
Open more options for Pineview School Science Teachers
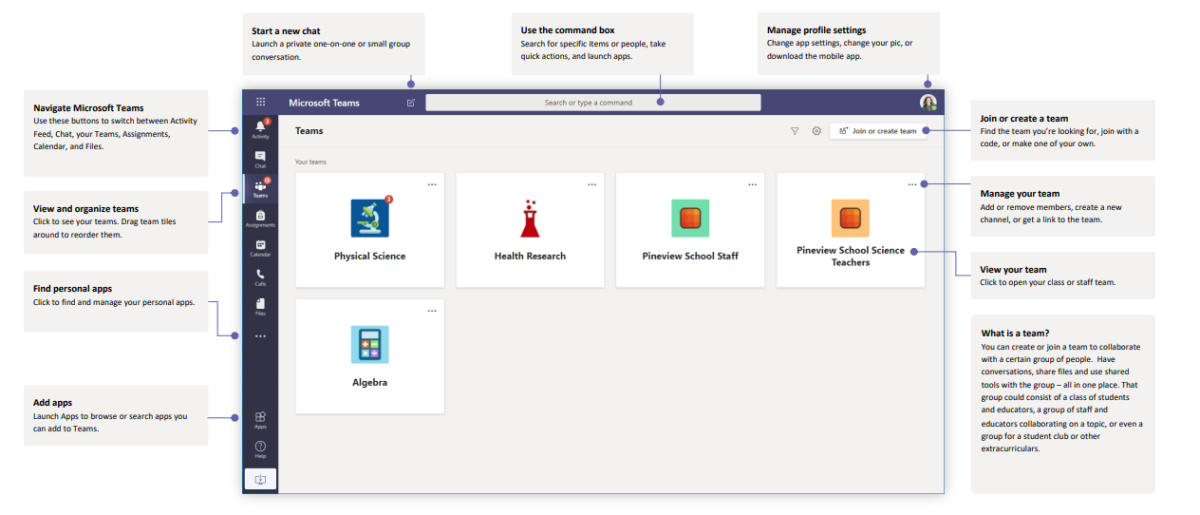pos(912,184)
